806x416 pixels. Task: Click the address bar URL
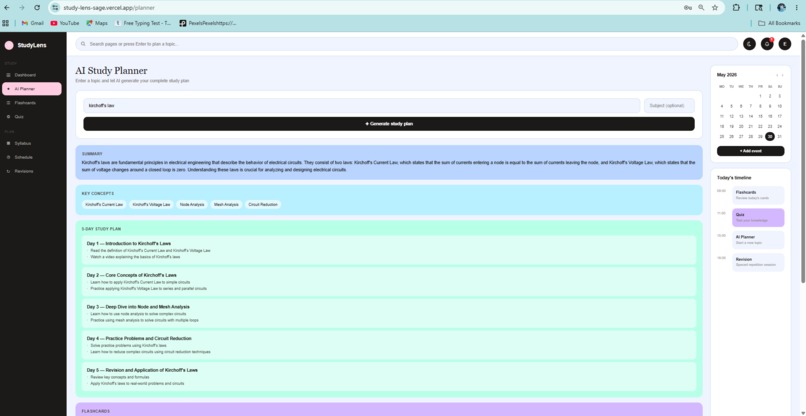pyautogui.click(x=109, y=8)
